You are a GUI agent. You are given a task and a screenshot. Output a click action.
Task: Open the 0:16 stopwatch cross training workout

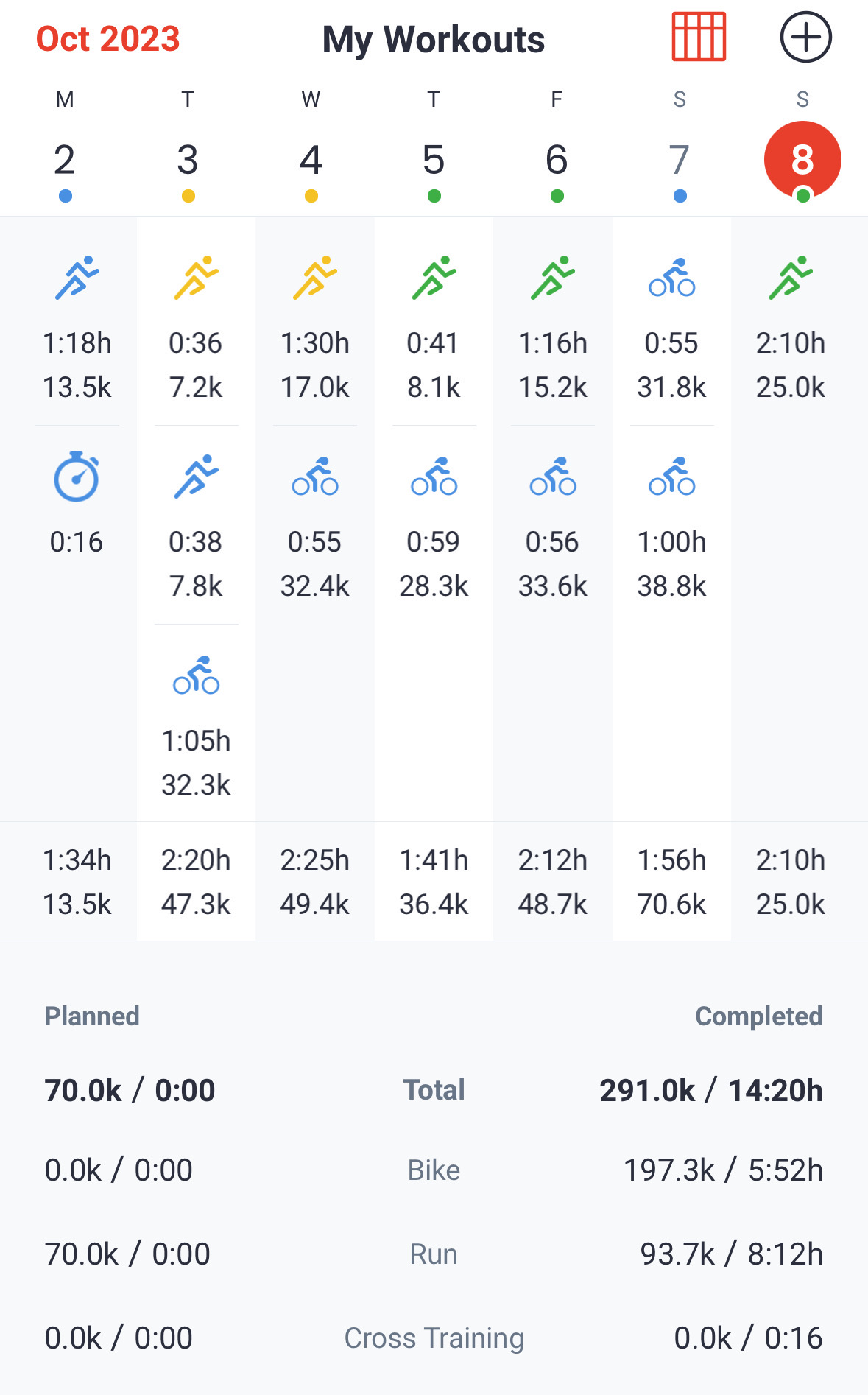click(x=77, y=477)
